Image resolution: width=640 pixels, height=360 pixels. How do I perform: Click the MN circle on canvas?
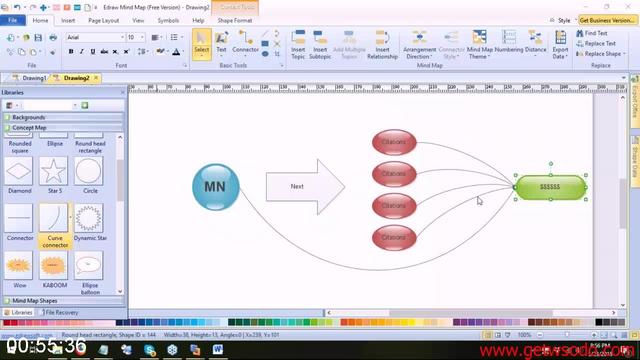coord(216,187)
